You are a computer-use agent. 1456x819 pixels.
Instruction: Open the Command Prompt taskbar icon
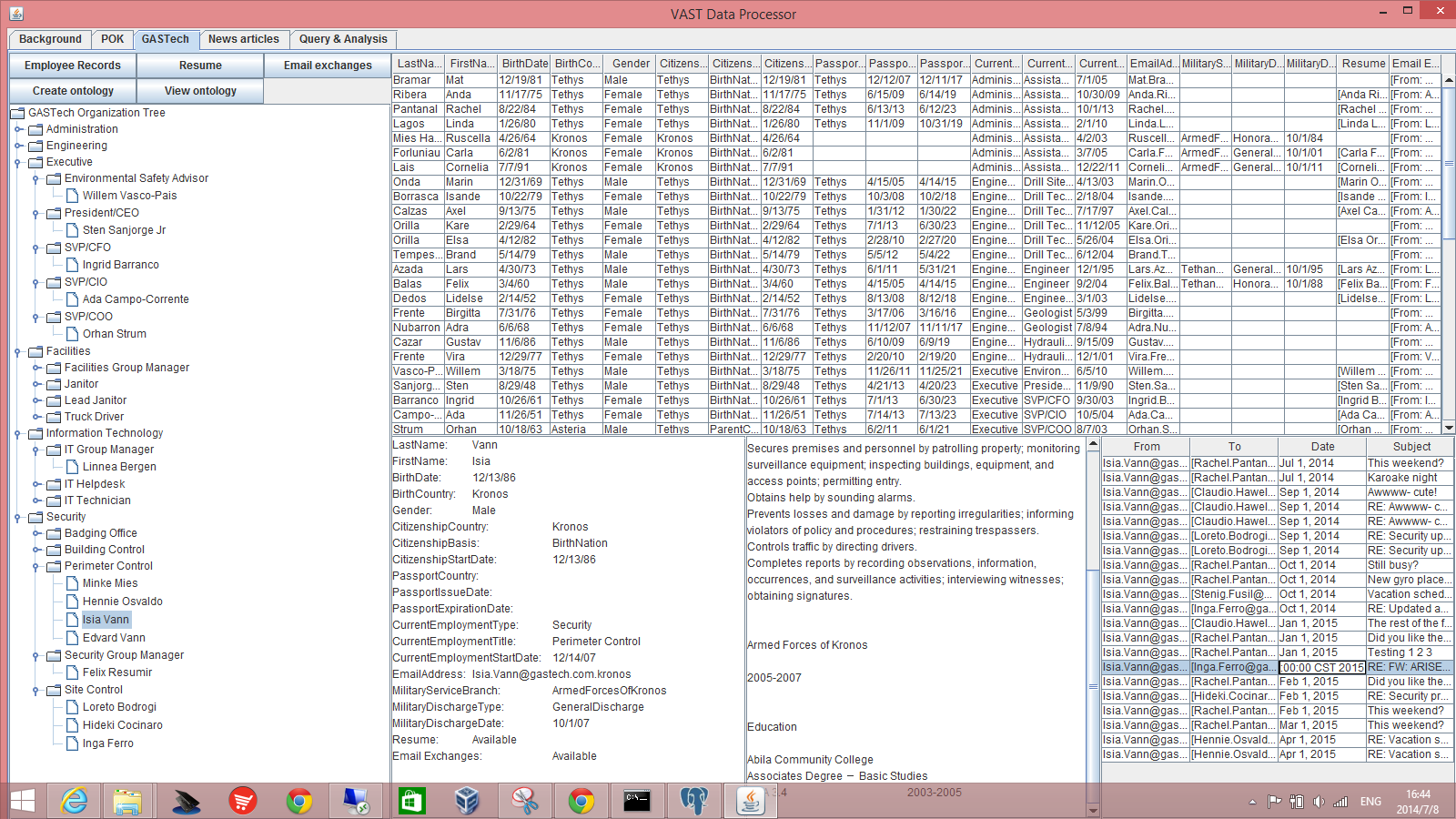point(637,801)
